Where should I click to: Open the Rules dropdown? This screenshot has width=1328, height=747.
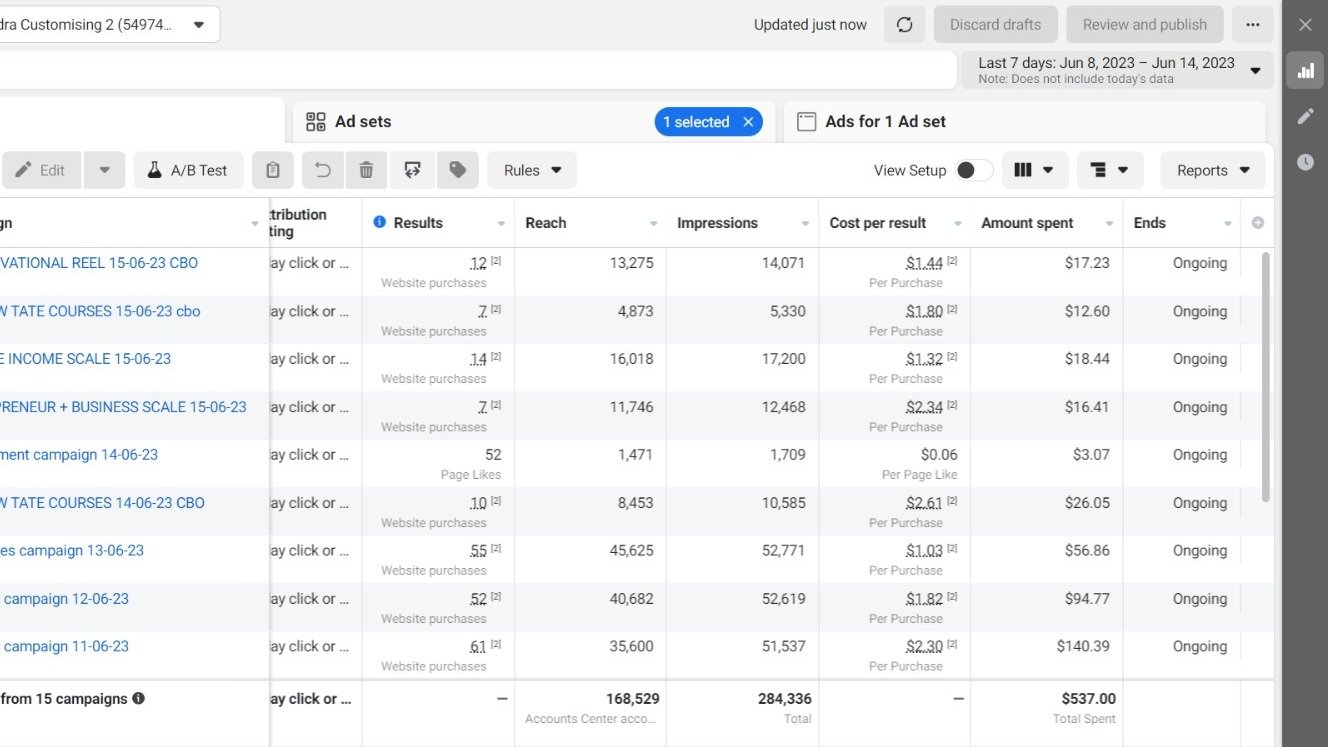click(531, 170)
